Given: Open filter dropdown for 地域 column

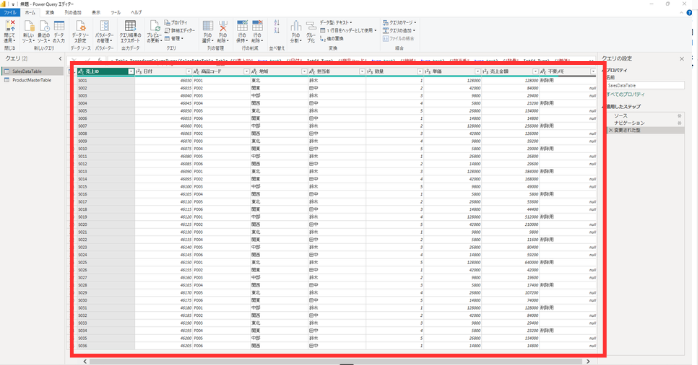Looking at the screenshot, I should point(304,71).
